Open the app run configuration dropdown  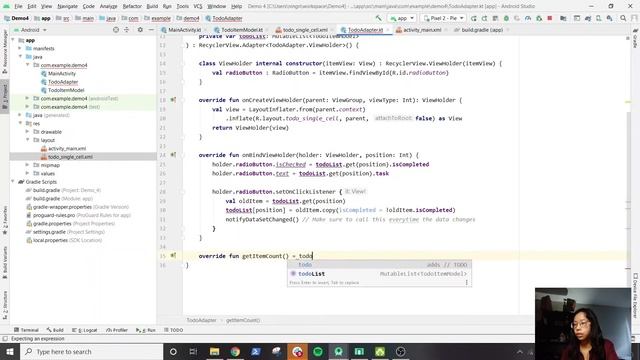coord(402,18)
